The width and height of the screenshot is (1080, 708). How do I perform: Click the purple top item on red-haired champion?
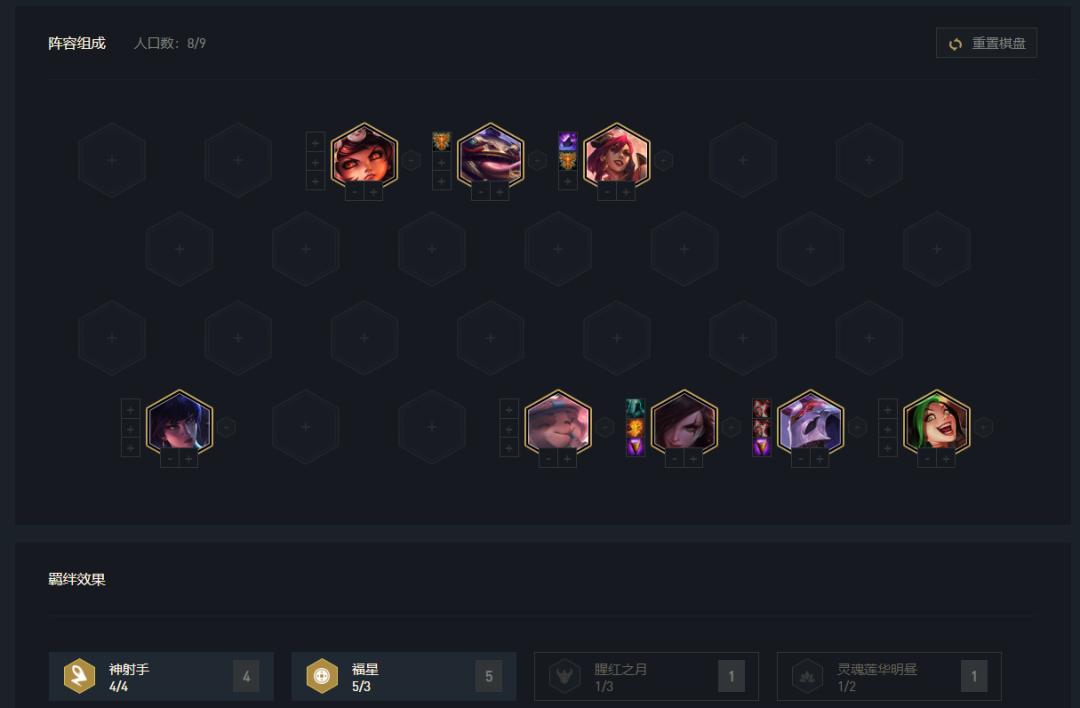click(568, 142)
